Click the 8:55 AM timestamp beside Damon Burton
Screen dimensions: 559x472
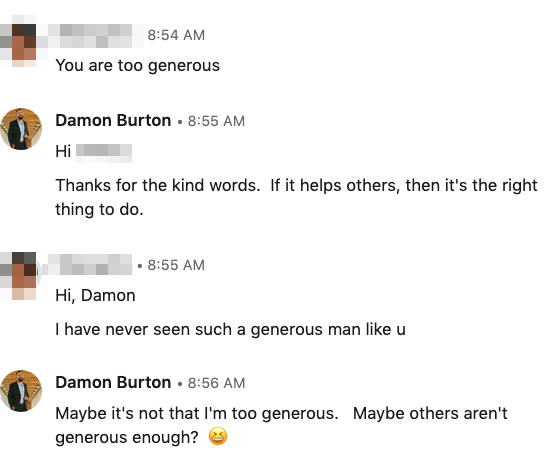click(216, 121)
